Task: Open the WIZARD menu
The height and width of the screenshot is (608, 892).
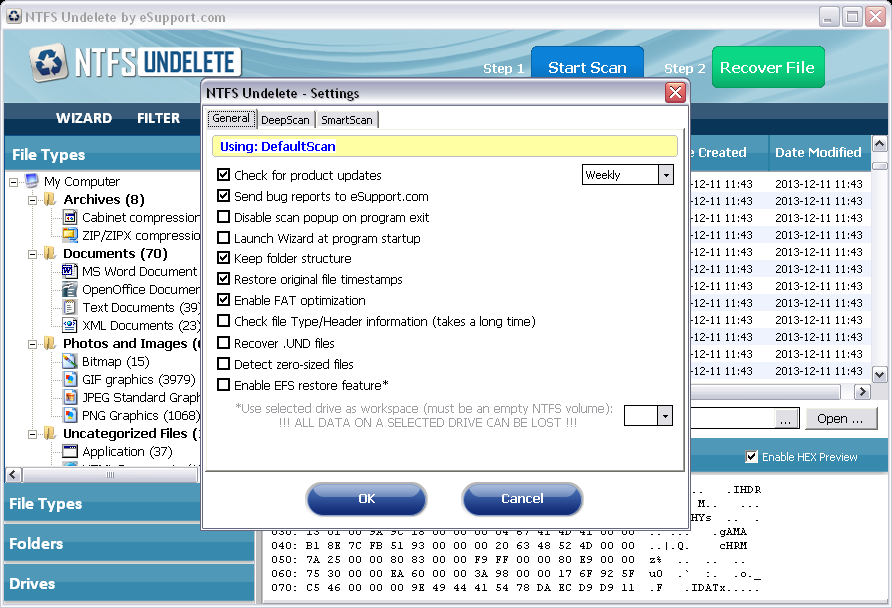Action: point(84,118)
